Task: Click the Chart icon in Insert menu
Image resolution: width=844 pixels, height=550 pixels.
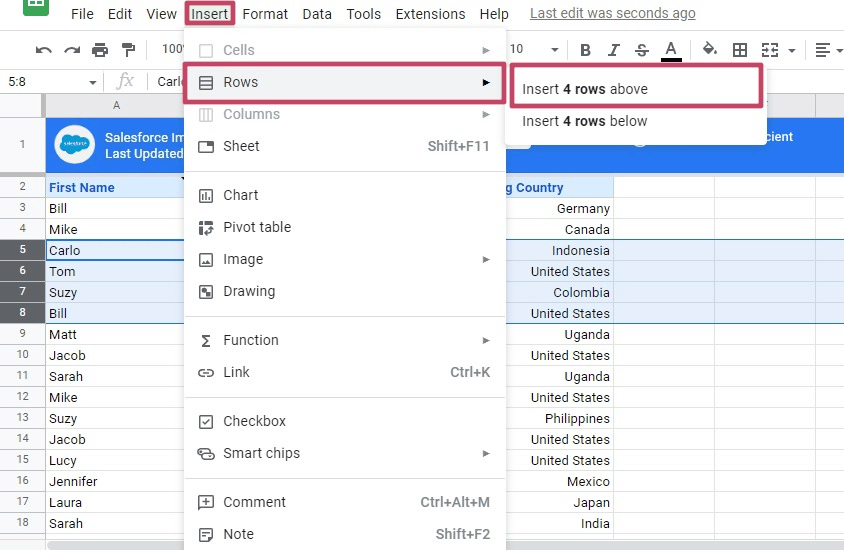Action: tap(206, 196)
